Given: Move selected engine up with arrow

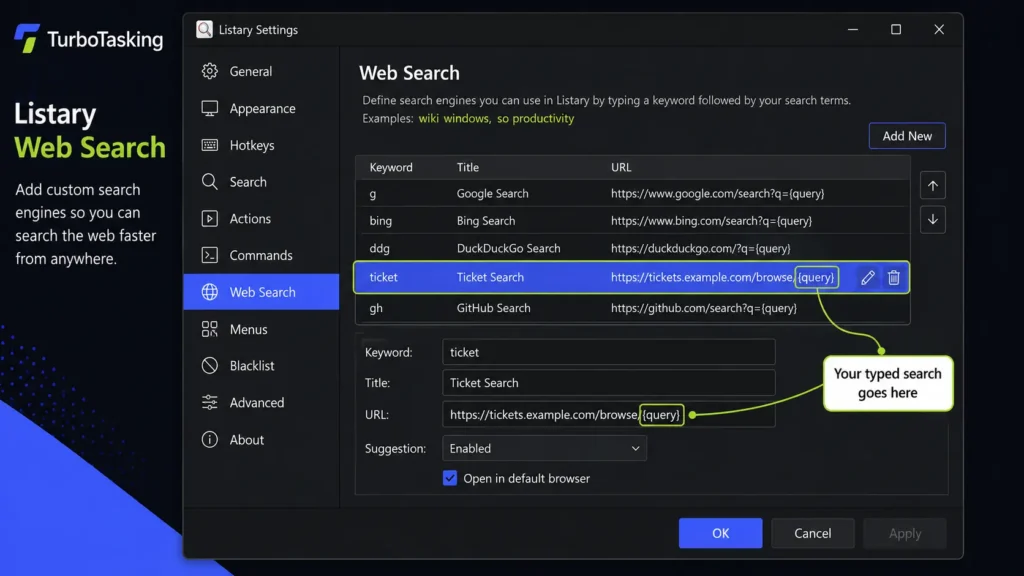Looking at the screenshot, I should pos(933,186).
